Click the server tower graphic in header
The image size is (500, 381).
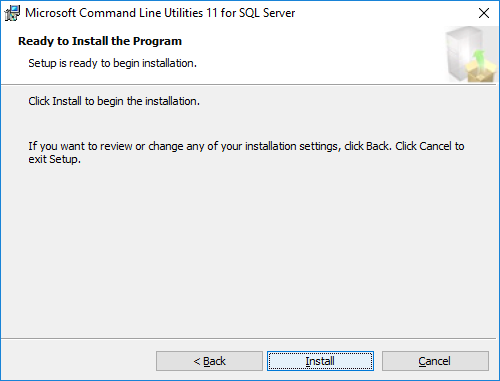coord(462,53)
